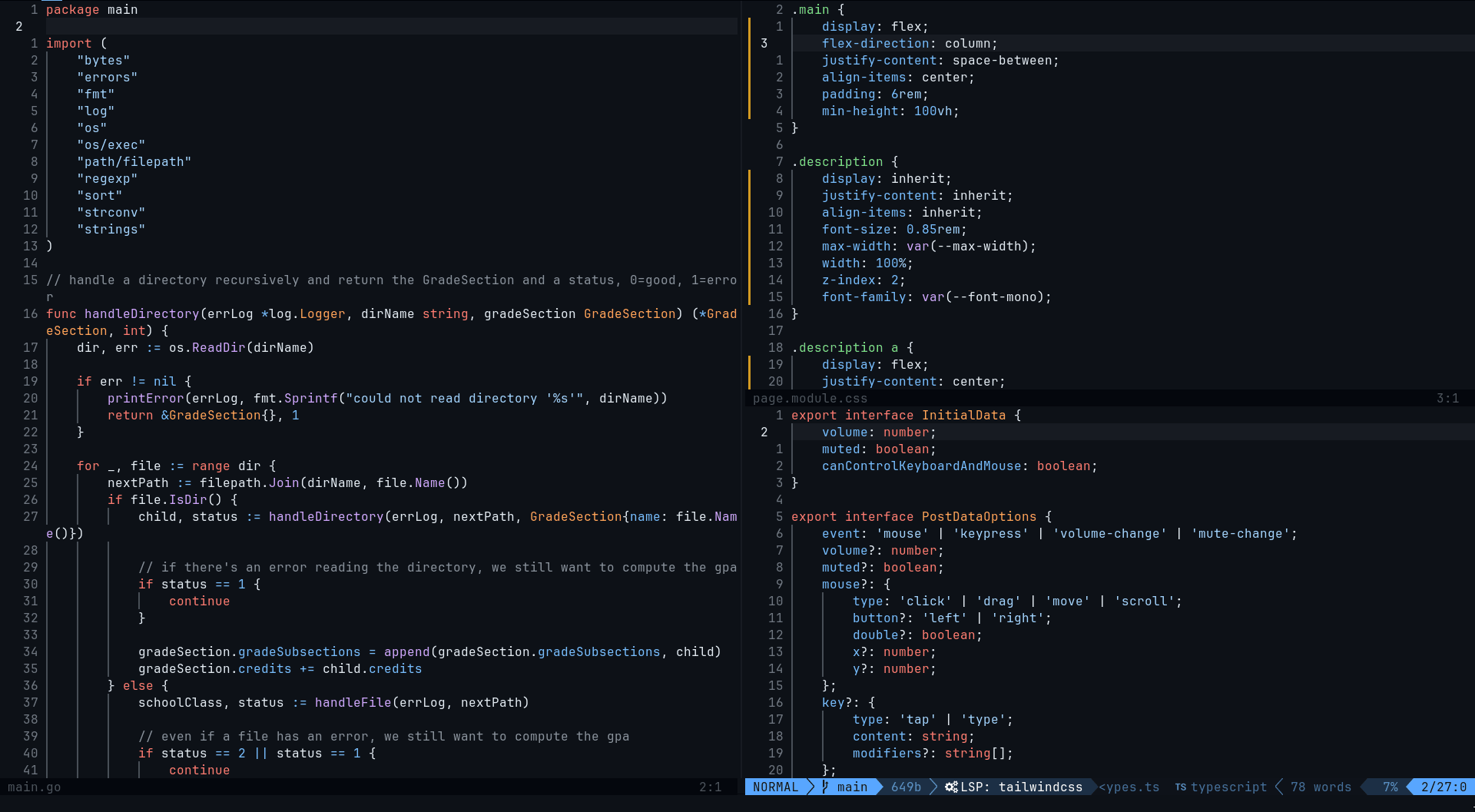Click the '2/27:0' cursor position segment
Screen dimensions: 1475x812
tap(1444, 787)
